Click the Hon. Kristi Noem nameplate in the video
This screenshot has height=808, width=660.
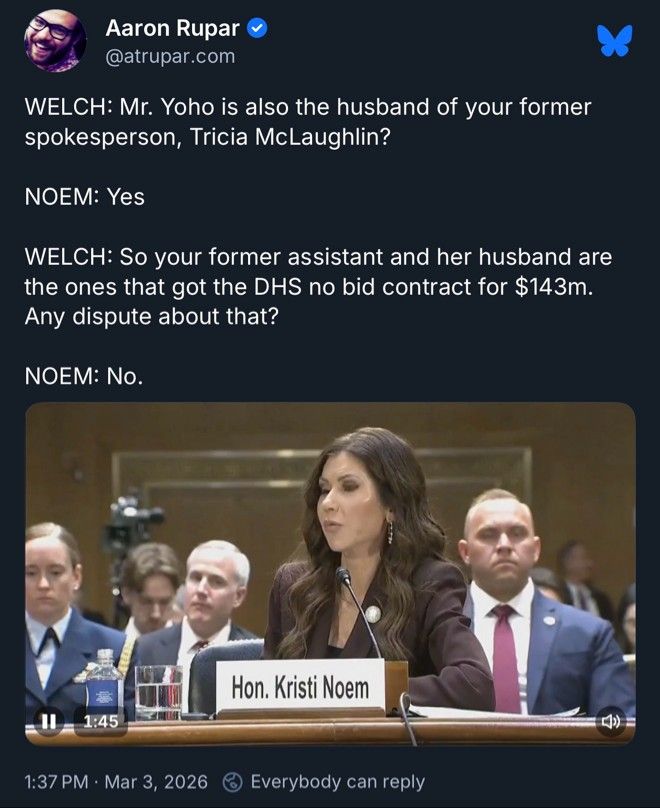click(x=300, y=686)
